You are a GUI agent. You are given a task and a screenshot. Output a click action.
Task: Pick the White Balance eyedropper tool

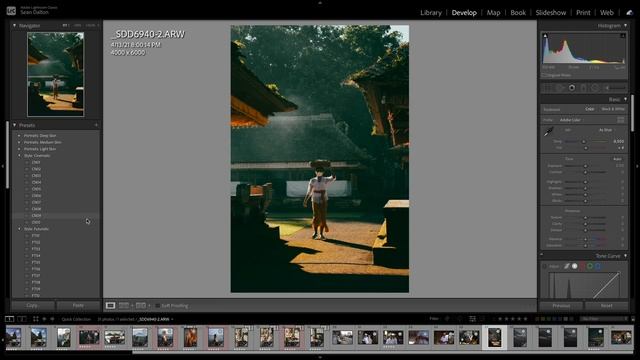pos(548,131)
